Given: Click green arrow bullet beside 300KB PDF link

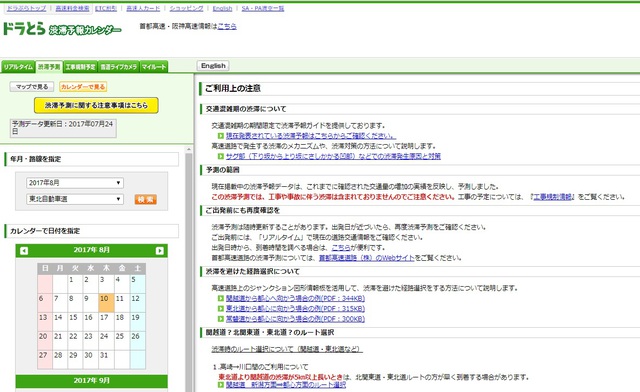Looking at the screenshot, I should (x=221, y=319).
